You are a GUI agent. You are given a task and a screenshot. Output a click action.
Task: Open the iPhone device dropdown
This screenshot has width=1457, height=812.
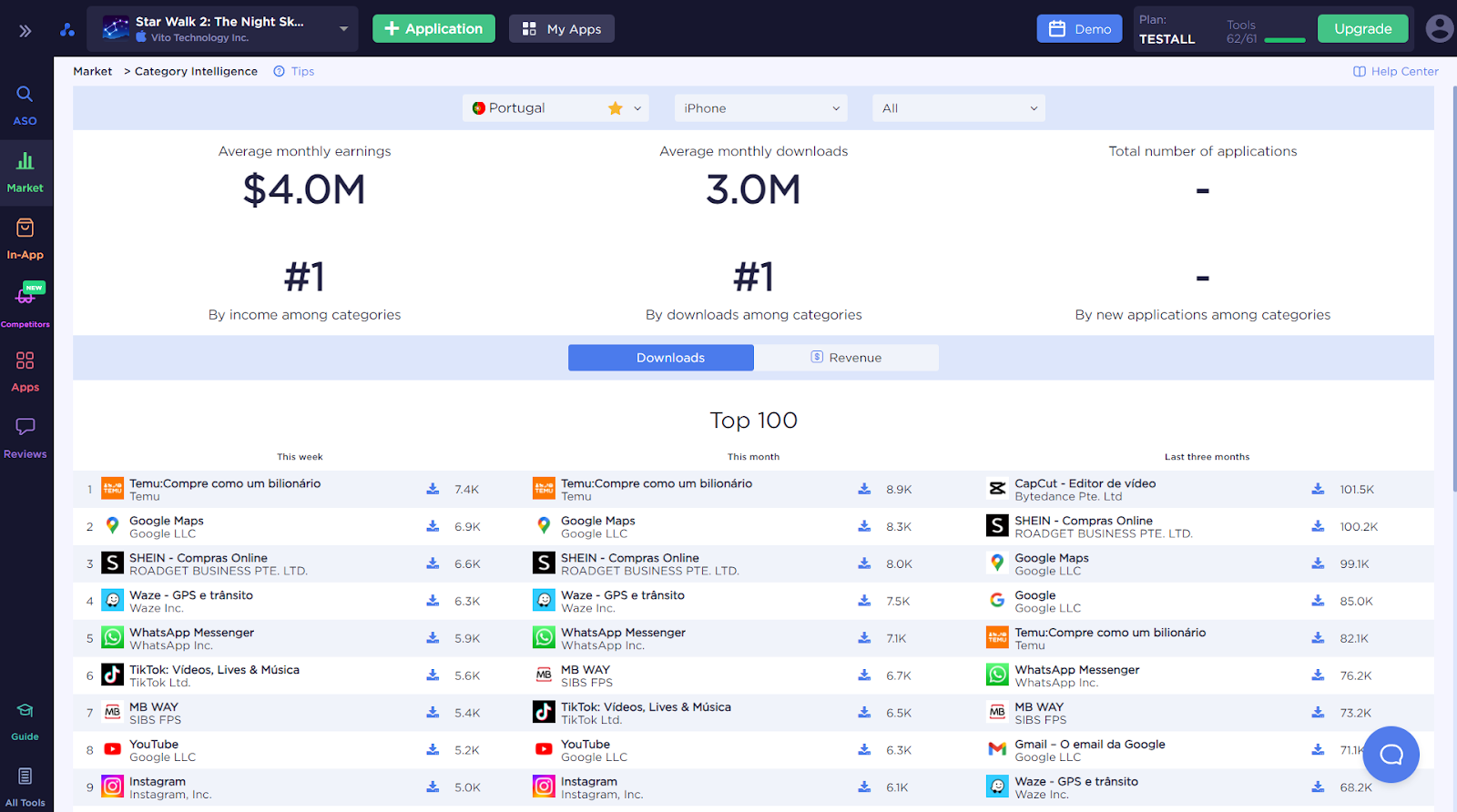pyautogui.click(x=760, y=108)
